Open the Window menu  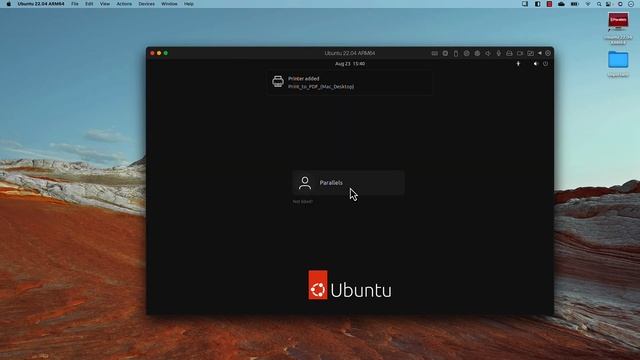[x=169, y=4]
